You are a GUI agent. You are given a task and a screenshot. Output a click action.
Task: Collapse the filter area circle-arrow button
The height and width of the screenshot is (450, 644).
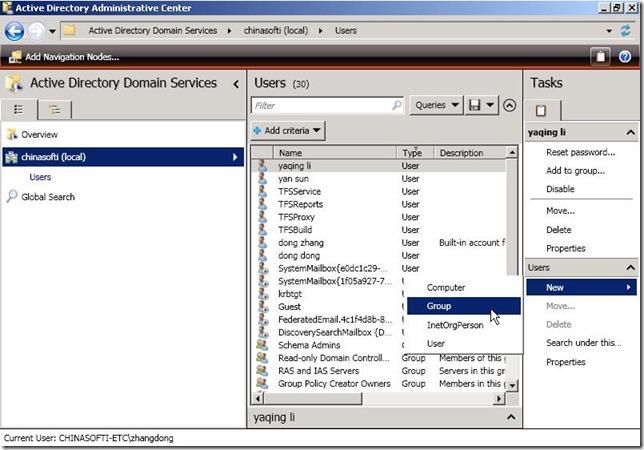click(510, 106)
